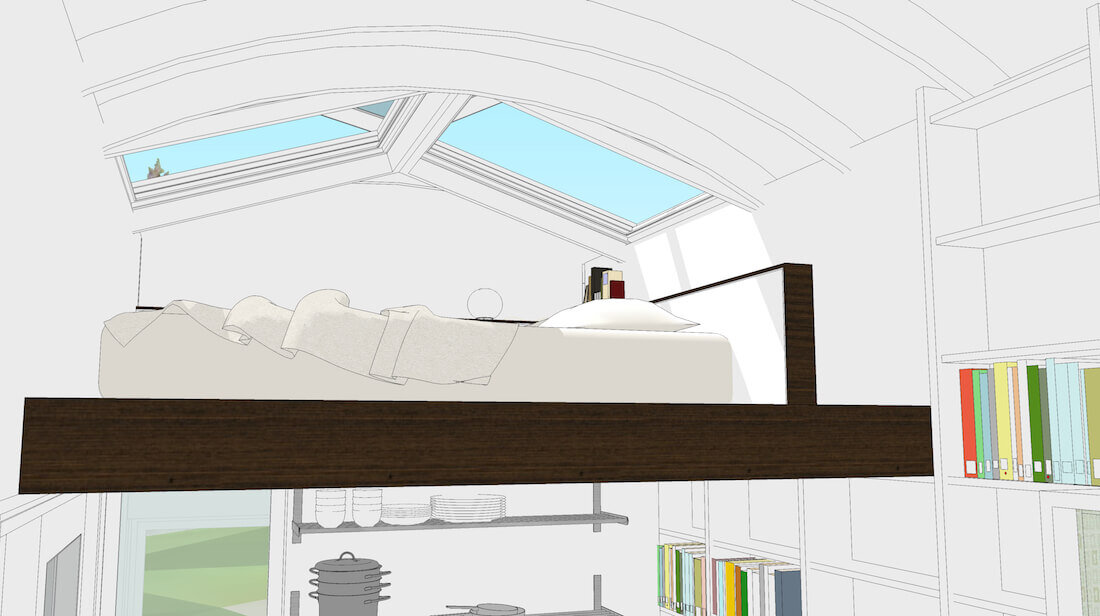Click the stacked cooking pots under the loft
The image size is (1100, 616).
click(x=349, y=584)
